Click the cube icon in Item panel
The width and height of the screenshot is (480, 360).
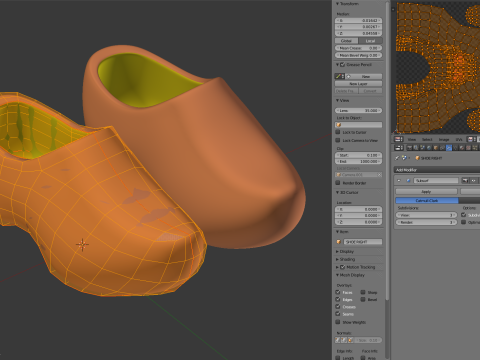click(339, 242)
